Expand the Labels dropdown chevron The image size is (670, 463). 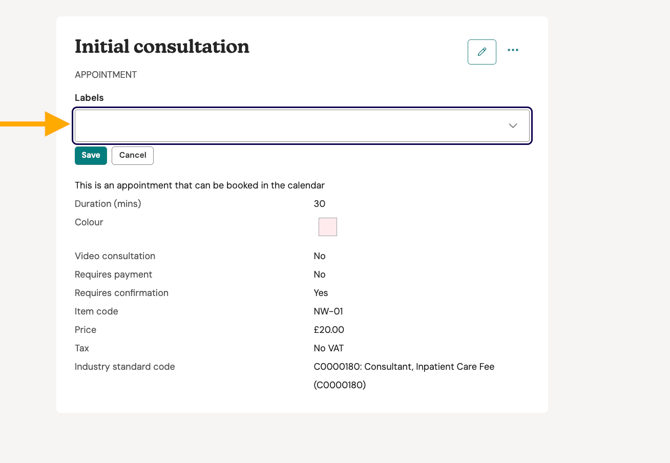tap(513, 126)
